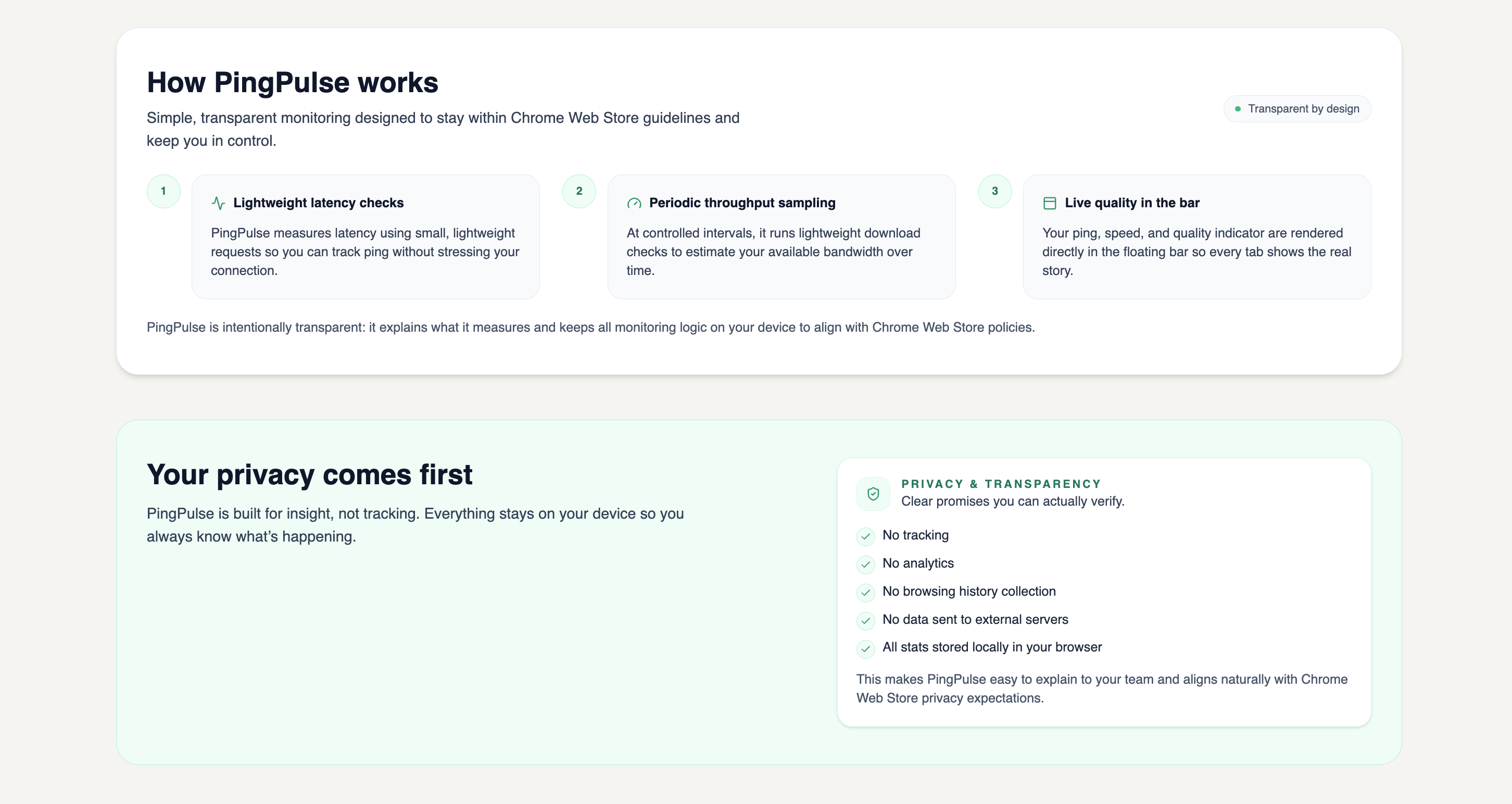Click the throughput gauge icon
This screenshot has height=804, width=1512.
tap(634, 203)
